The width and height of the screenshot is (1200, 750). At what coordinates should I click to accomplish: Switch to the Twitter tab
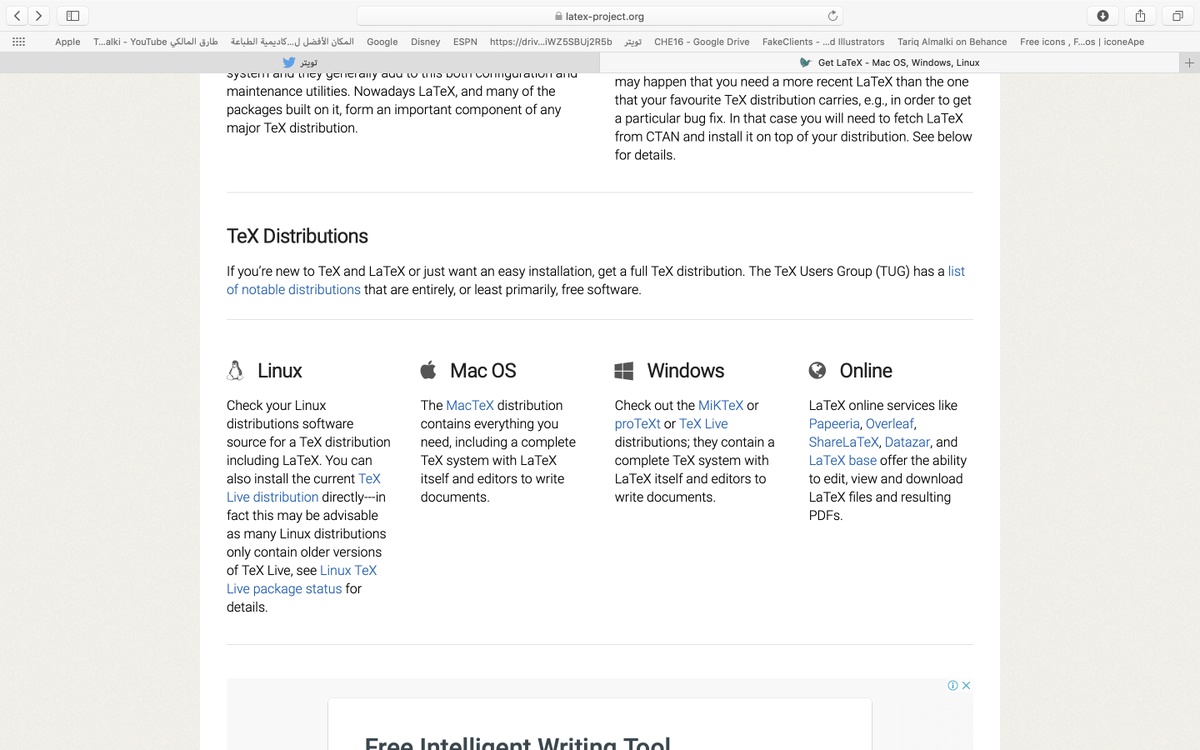(x=300, y=62)
